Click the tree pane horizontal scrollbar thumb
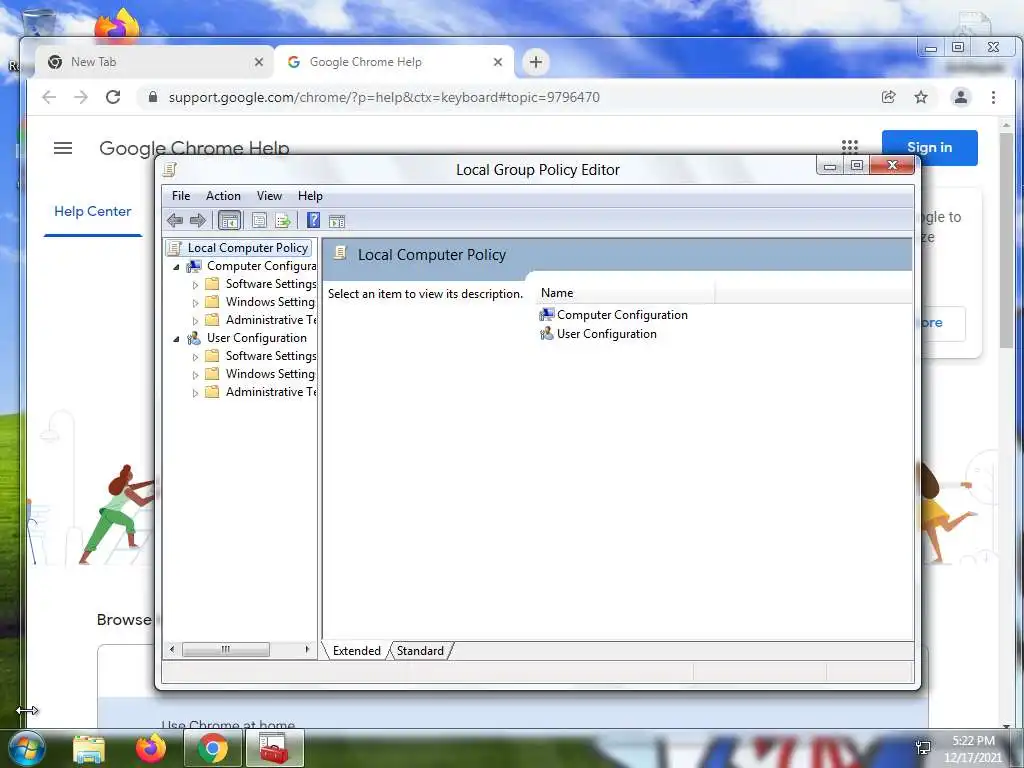 [225, 649]
